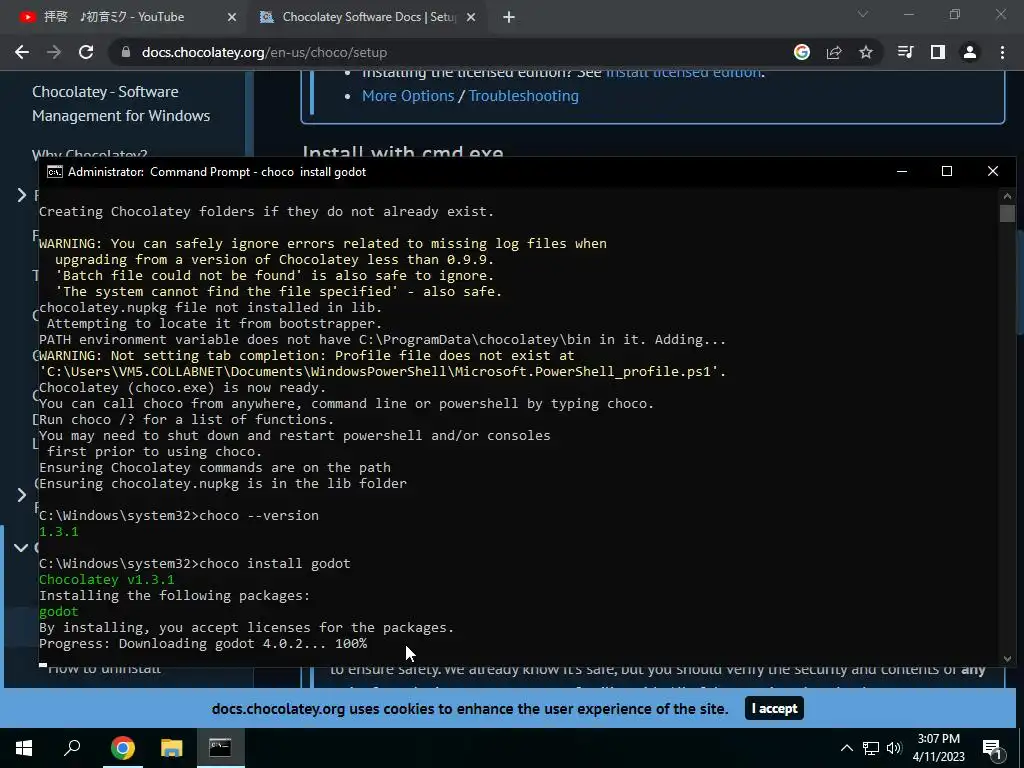Toggle Chrome side panel
Viewport: 1024px width, 768px height.
pos(938,52)
